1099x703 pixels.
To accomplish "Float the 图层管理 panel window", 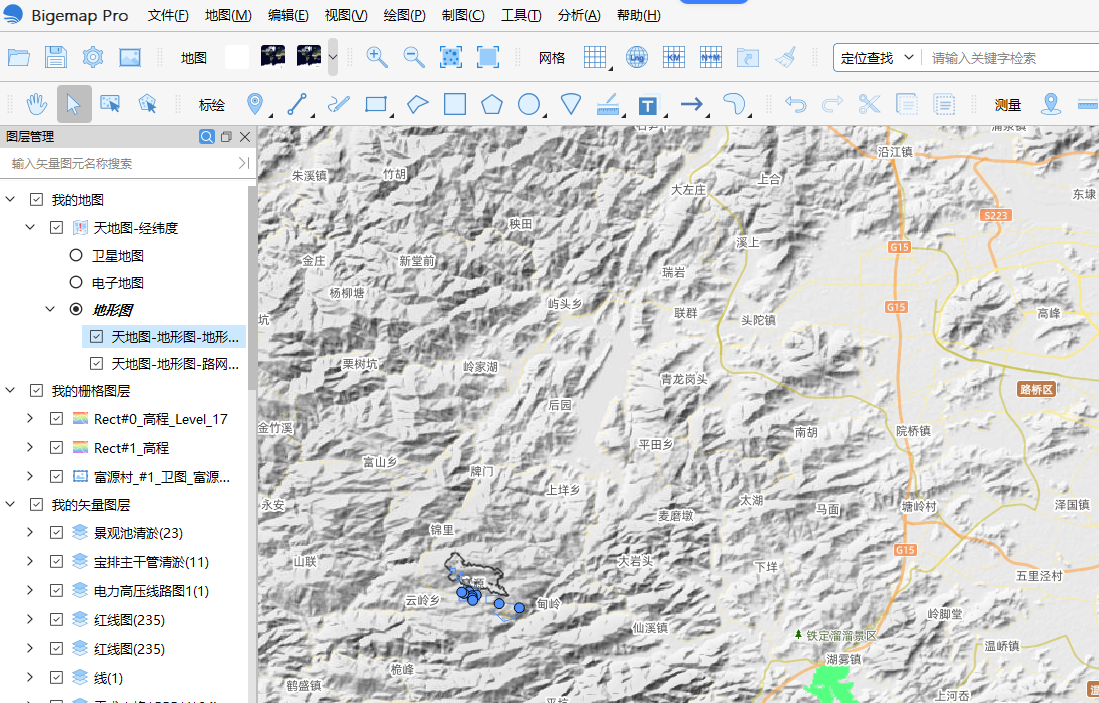I will click(x=226, y=137).
